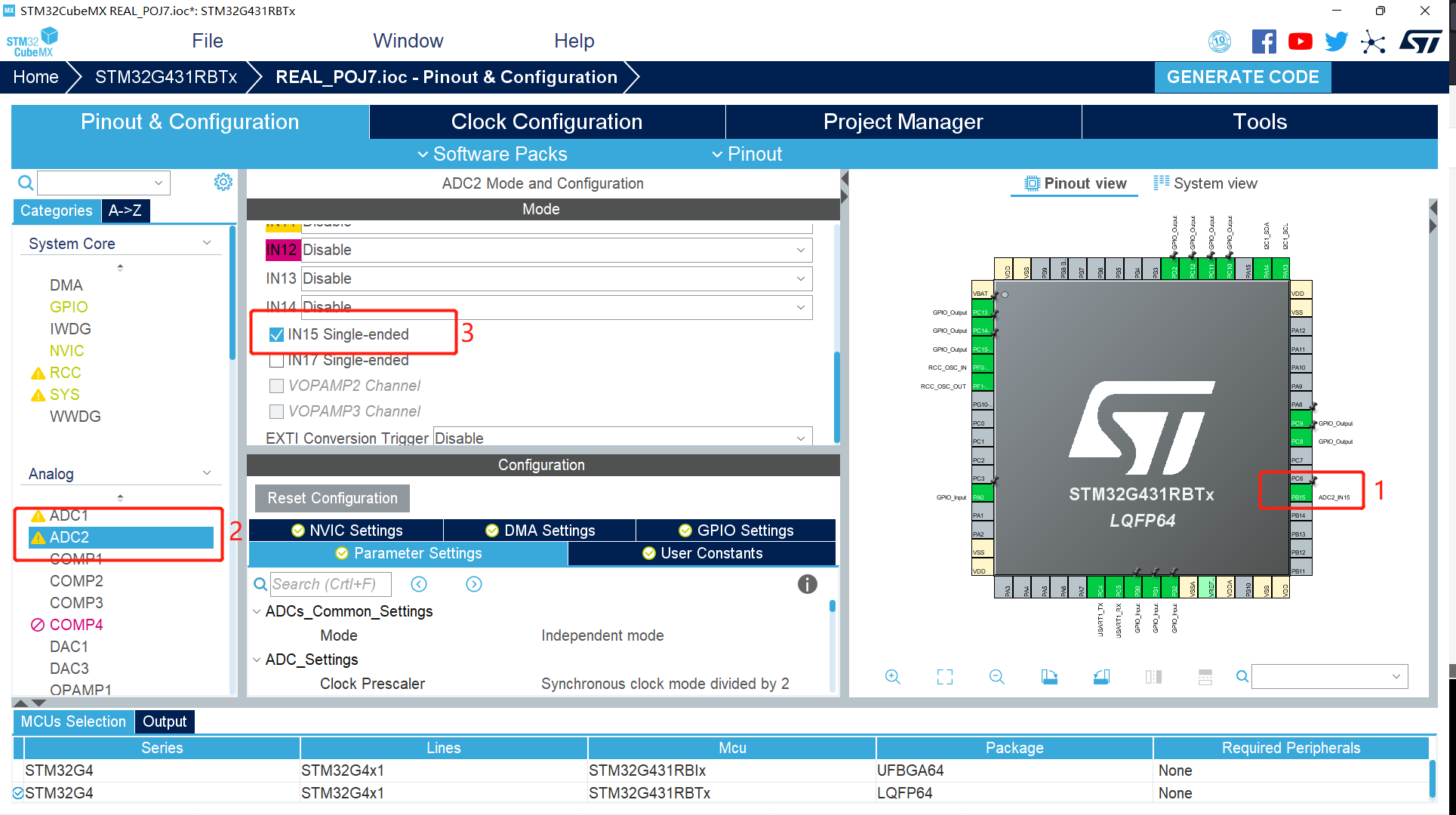Click the parameter search field
Screen dimensions: 1456x815
(330, 584)
